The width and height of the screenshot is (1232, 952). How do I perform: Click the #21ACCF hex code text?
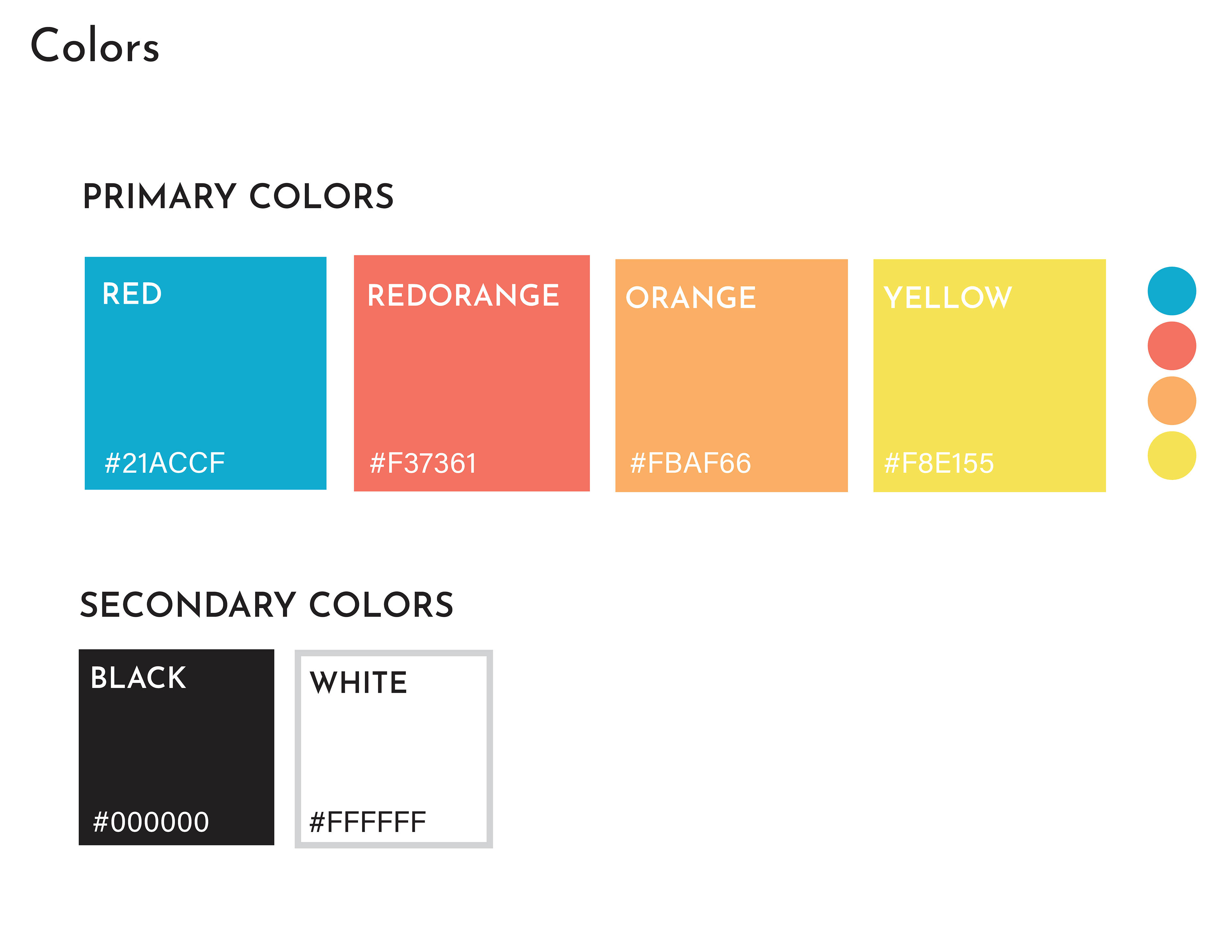[x=165, y=463]
